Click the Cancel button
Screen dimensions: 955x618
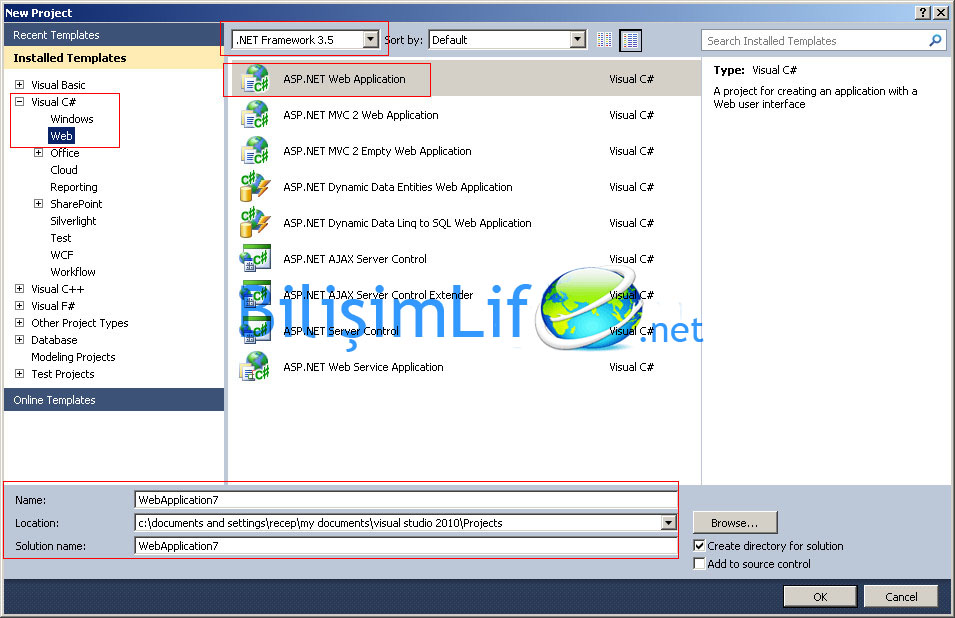(x=901, y=597)
